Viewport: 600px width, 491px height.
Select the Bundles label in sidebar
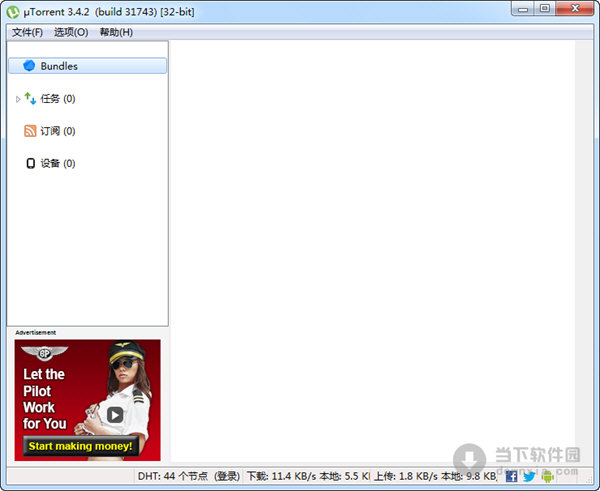[x=59, y=66]
